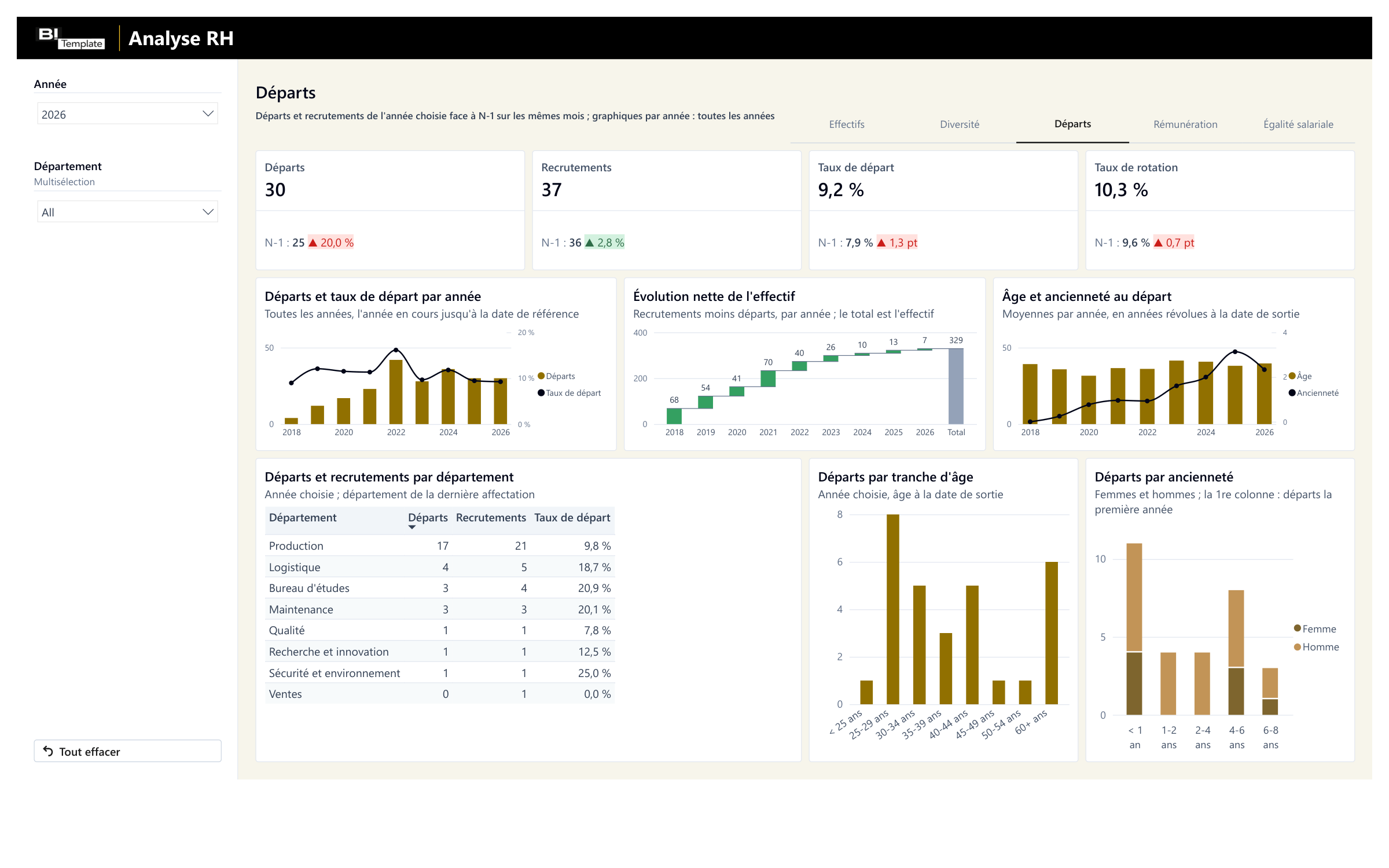The image size is (1389, 868).
Task: Click the Âge legend color dot
Action: [x=1292, y=376]
